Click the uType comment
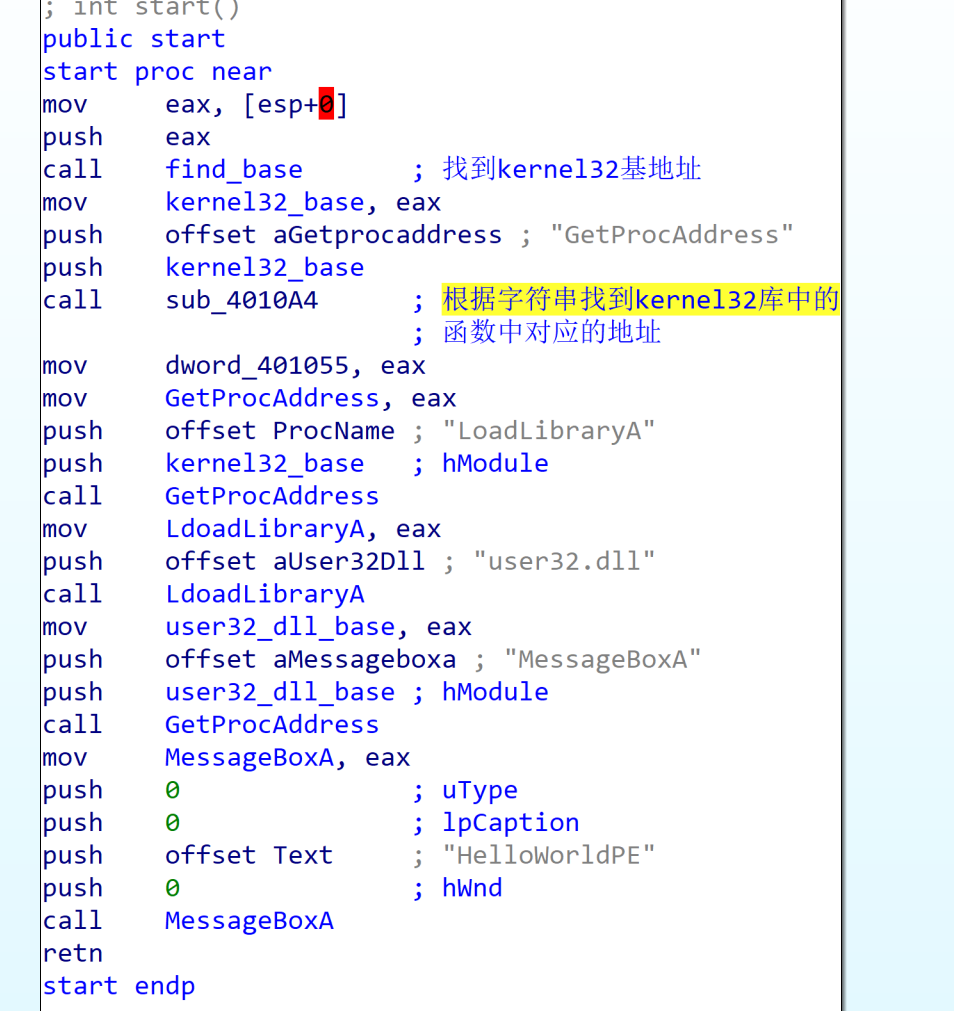 480,790
